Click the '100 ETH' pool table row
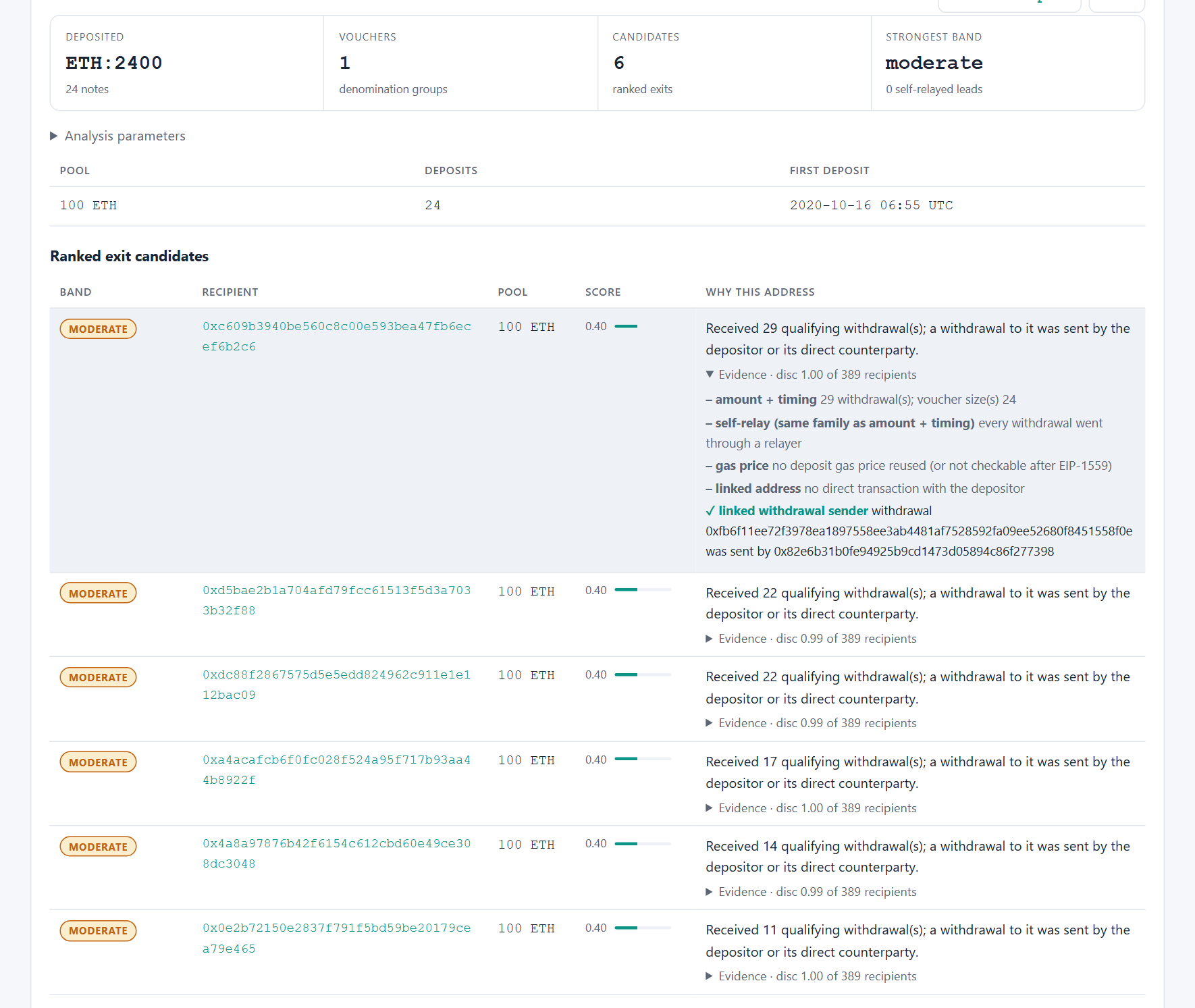 tap(597, 206)
